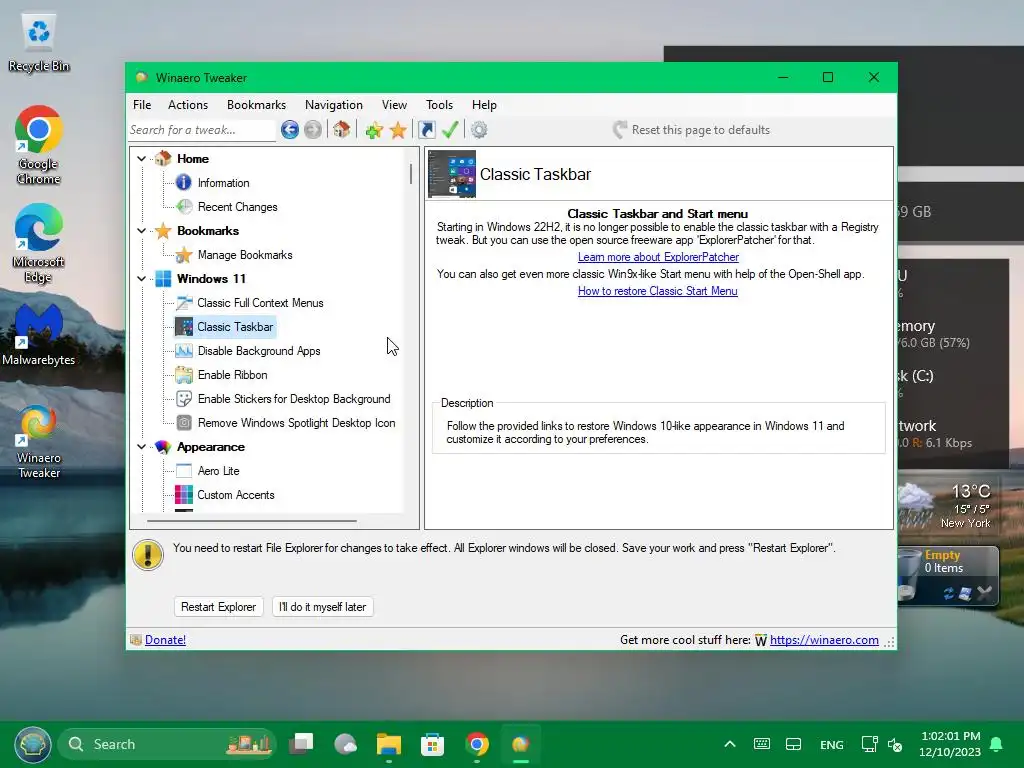Select Aero Lite tree item
This screenshot has height=768, width=1024.
(218, 471)
